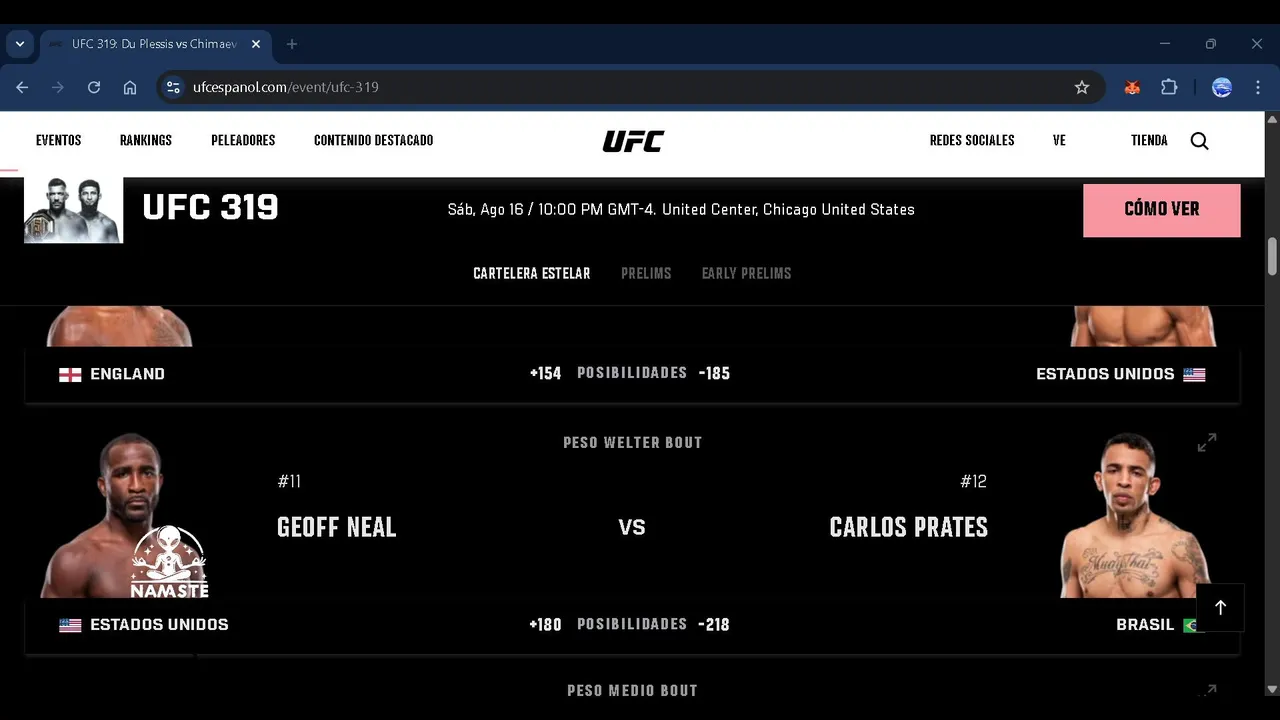
Task: Open Chrome three-dot menu
Action: point(1258,87)
